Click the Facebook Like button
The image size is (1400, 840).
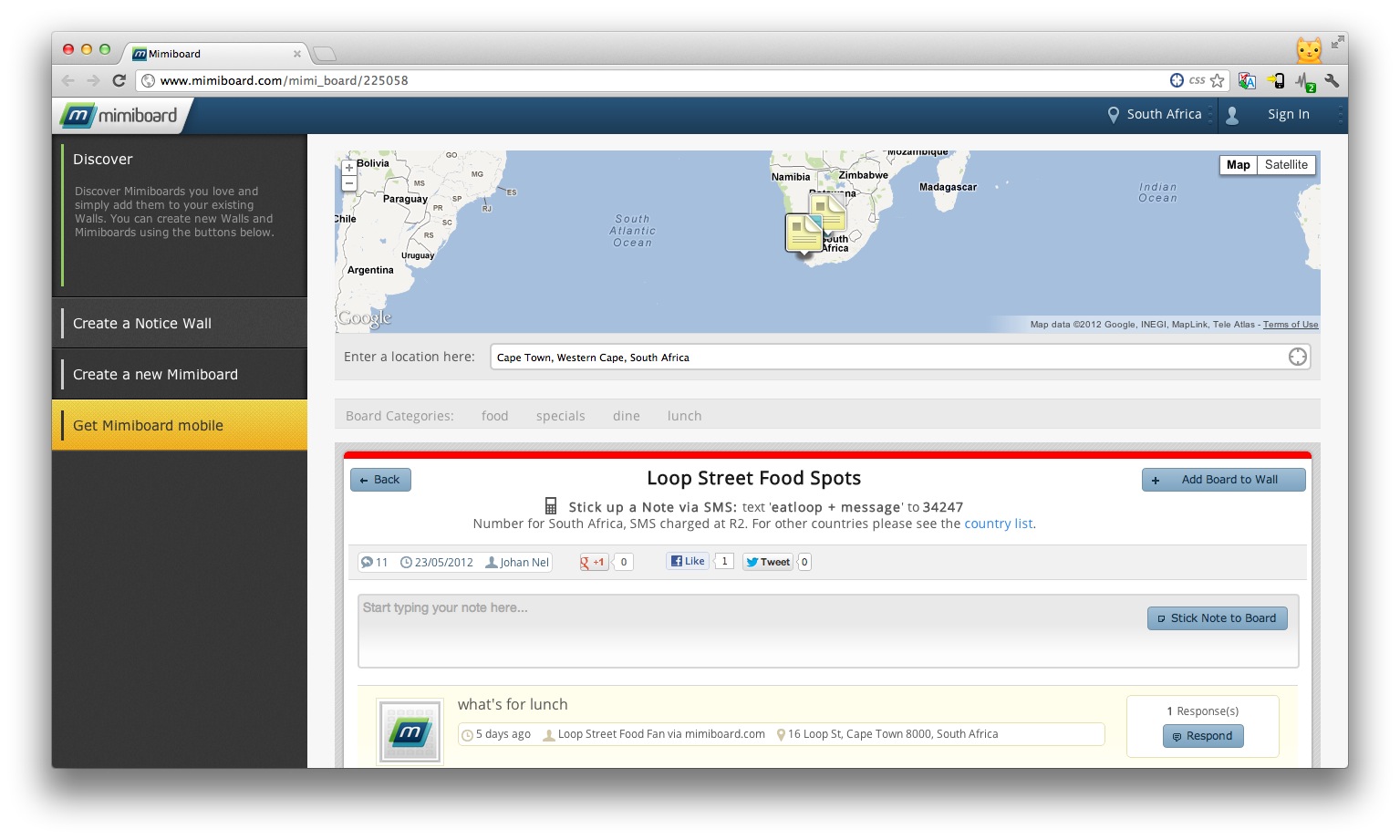(x=688, y=561)
